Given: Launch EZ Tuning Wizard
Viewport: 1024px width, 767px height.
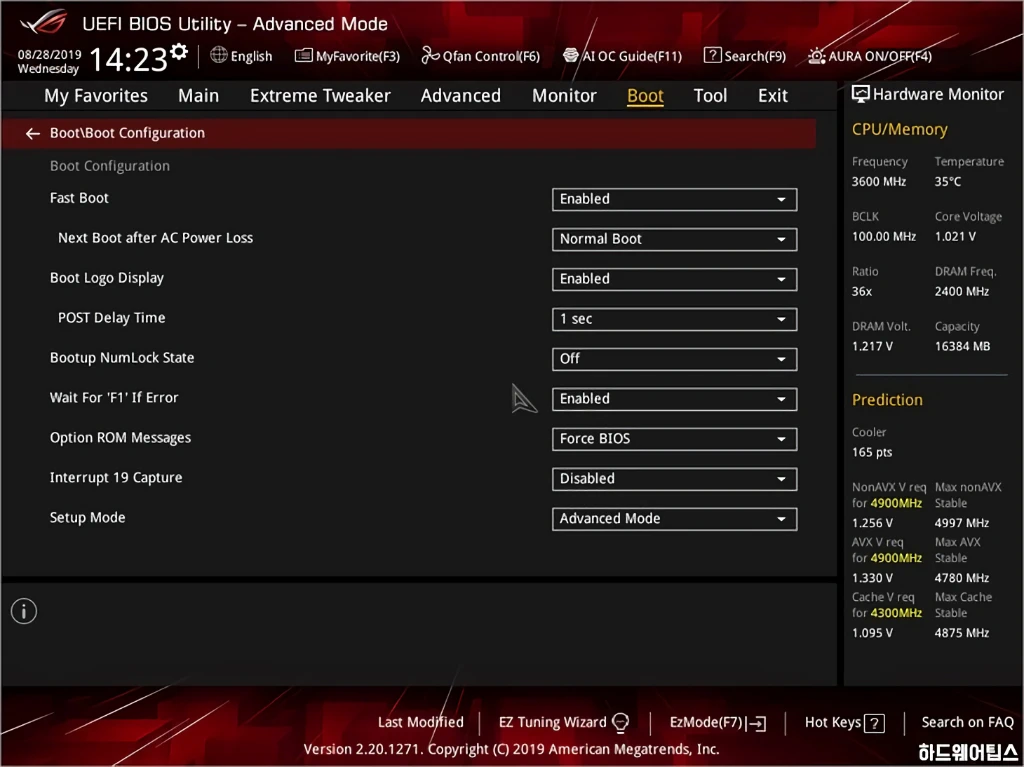Looking at the screenshot, I should coord(564,723).
